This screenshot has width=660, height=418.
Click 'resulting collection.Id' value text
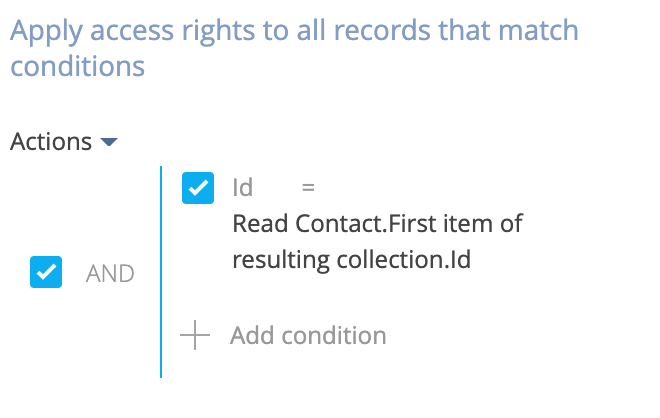tap(351, 260)
